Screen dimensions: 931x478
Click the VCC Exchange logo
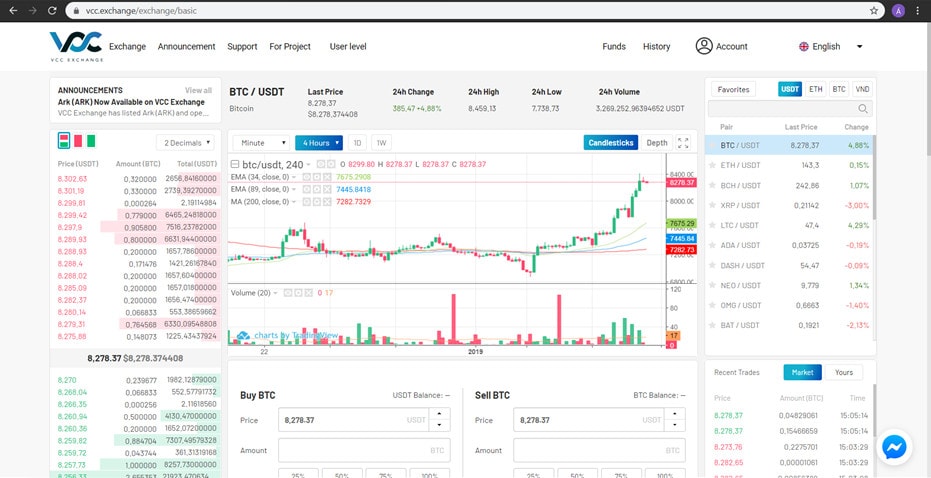coord(76,46)
